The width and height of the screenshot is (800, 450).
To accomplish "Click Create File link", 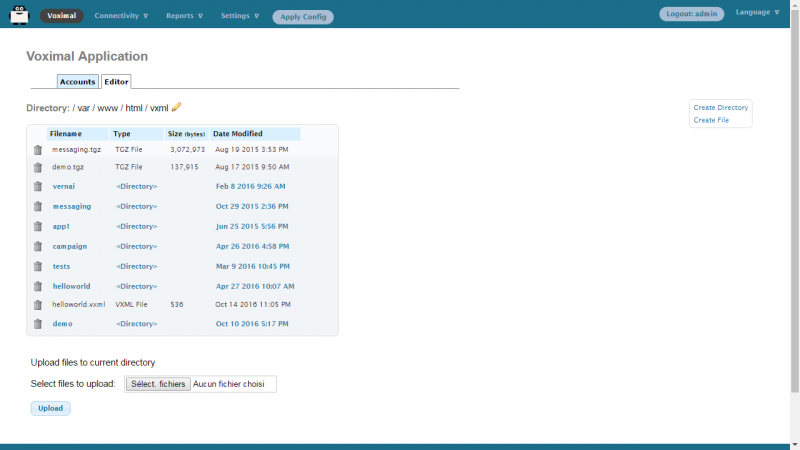I will [x=711, y=120].
